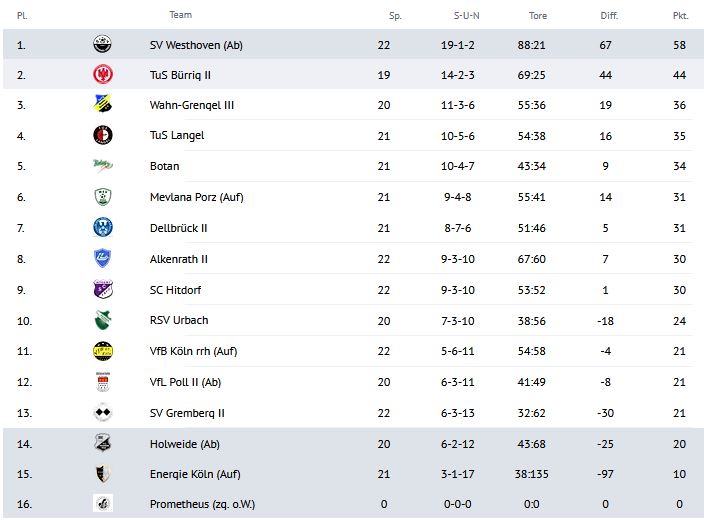
Task: Click the Tore column header
Action: 538,16
